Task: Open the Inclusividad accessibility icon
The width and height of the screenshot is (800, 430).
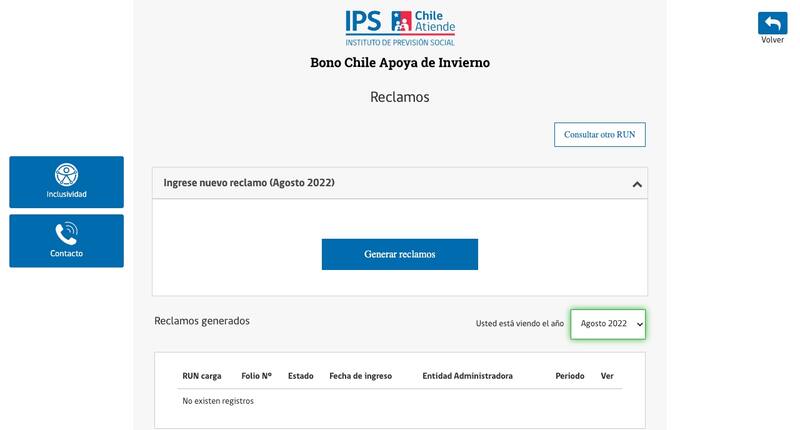Action: click(66, 175)
